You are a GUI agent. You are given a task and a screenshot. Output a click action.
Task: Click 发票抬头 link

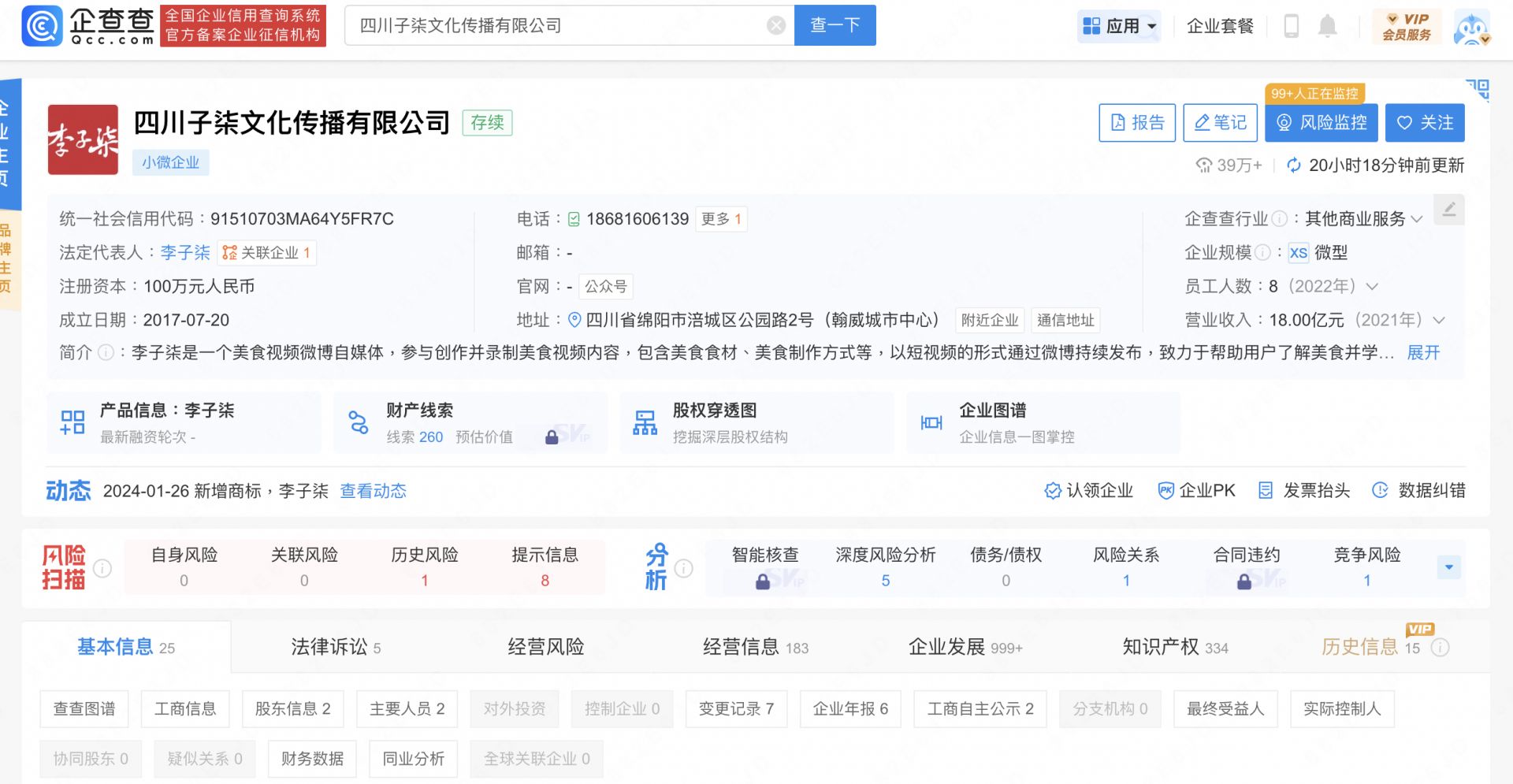coord(1304,490)
